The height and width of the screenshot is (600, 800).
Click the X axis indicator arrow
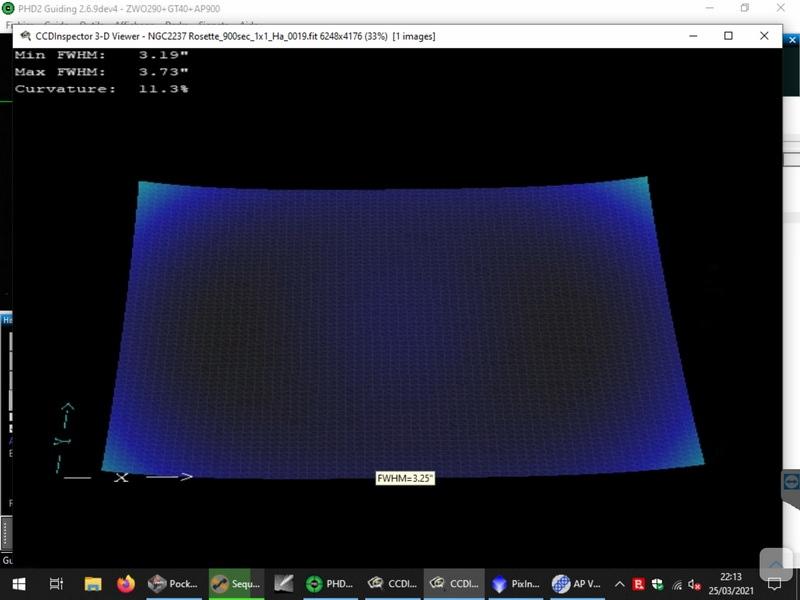tap(128, 478)
